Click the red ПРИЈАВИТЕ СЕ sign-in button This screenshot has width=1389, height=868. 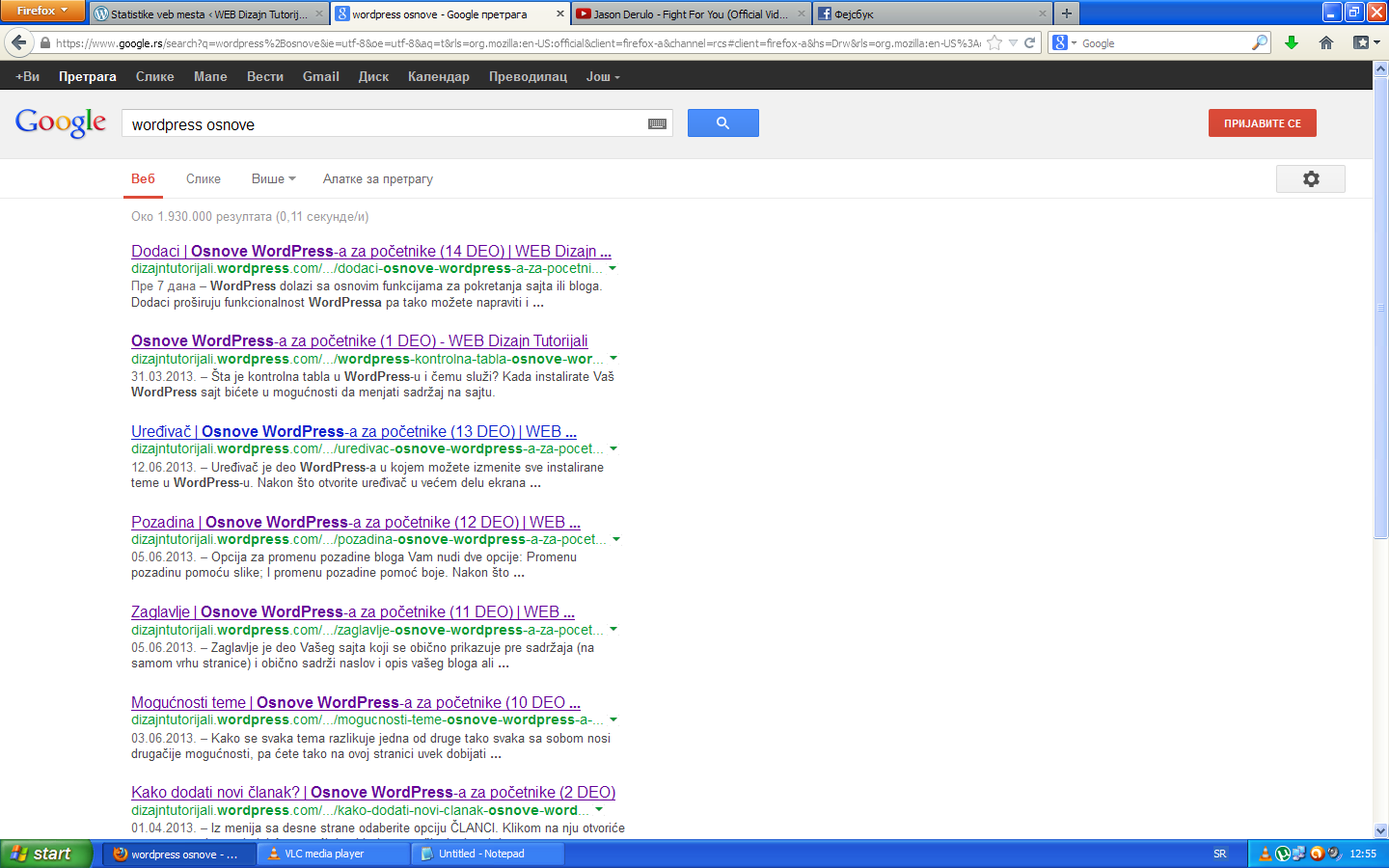(1262, 122)
